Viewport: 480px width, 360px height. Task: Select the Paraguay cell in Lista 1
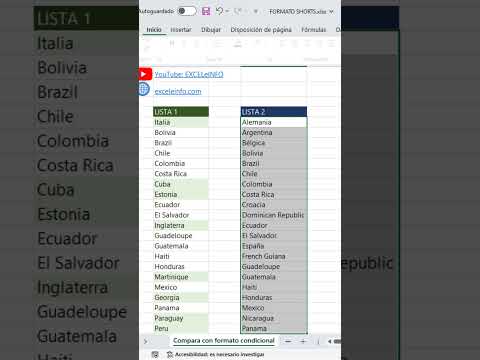[x=181, y=318]
